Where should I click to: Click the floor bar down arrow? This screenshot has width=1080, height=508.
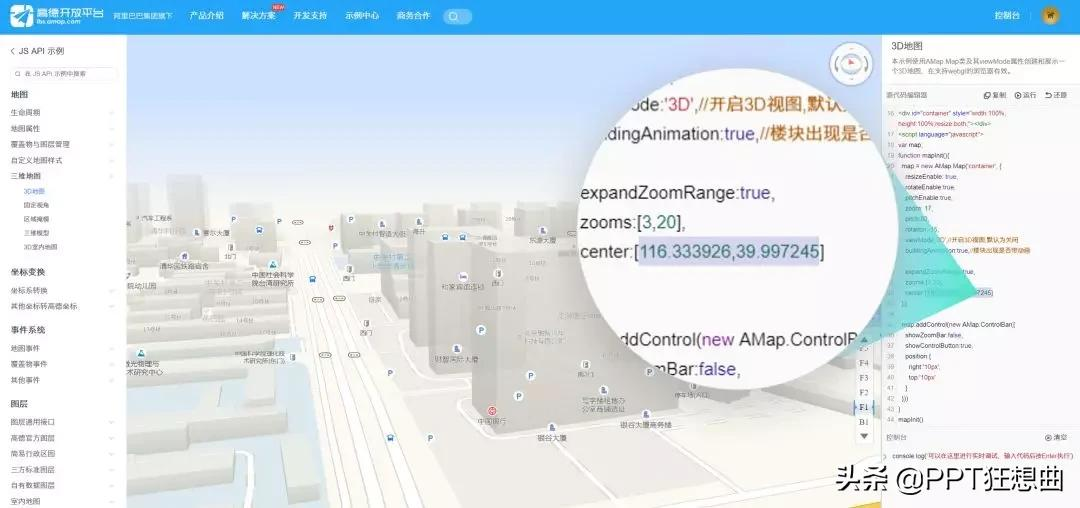pos(864,436)
